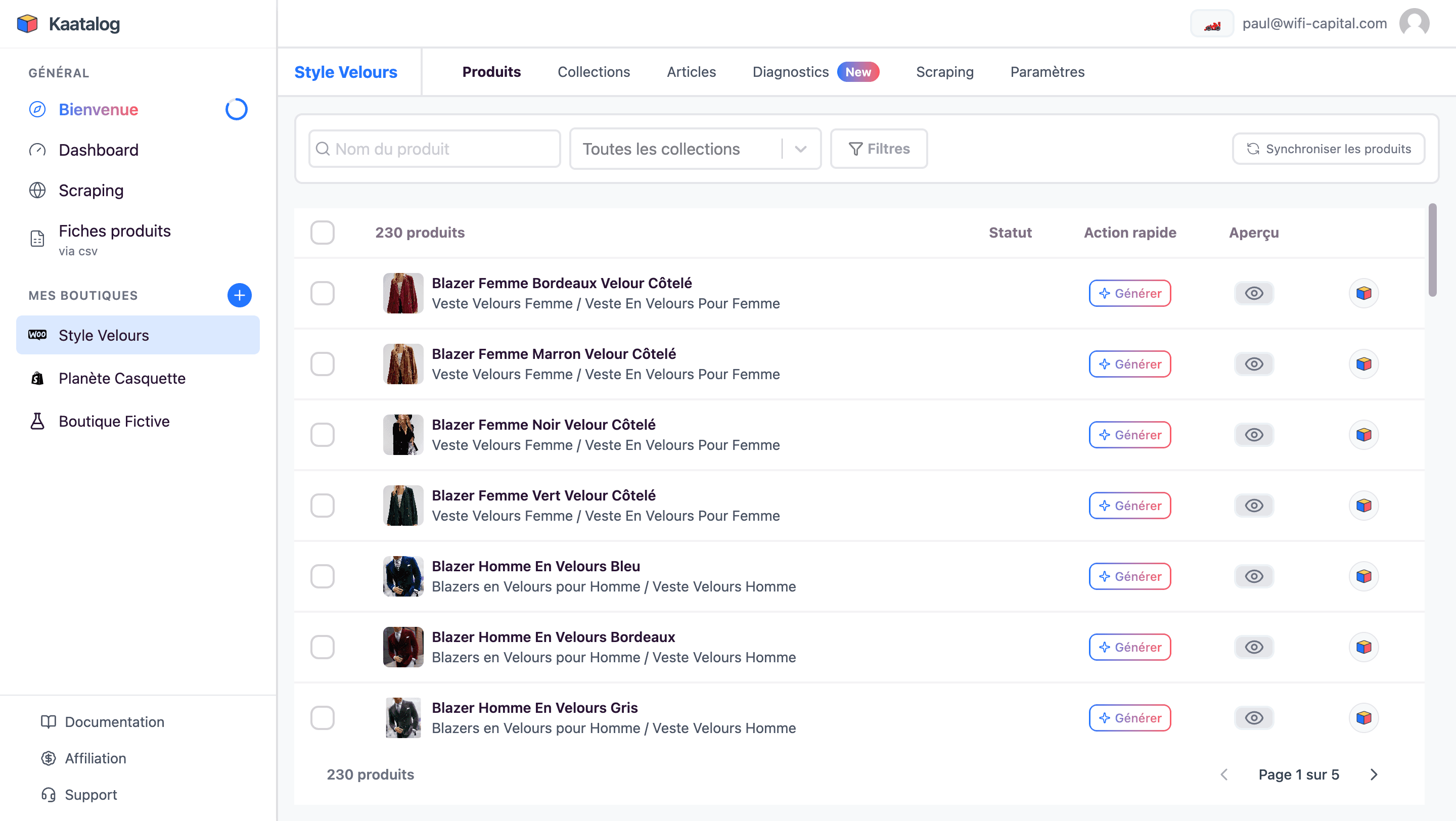Go to next page chevron
This screenshot has height=821, width=1456.
click(1374, 774)
